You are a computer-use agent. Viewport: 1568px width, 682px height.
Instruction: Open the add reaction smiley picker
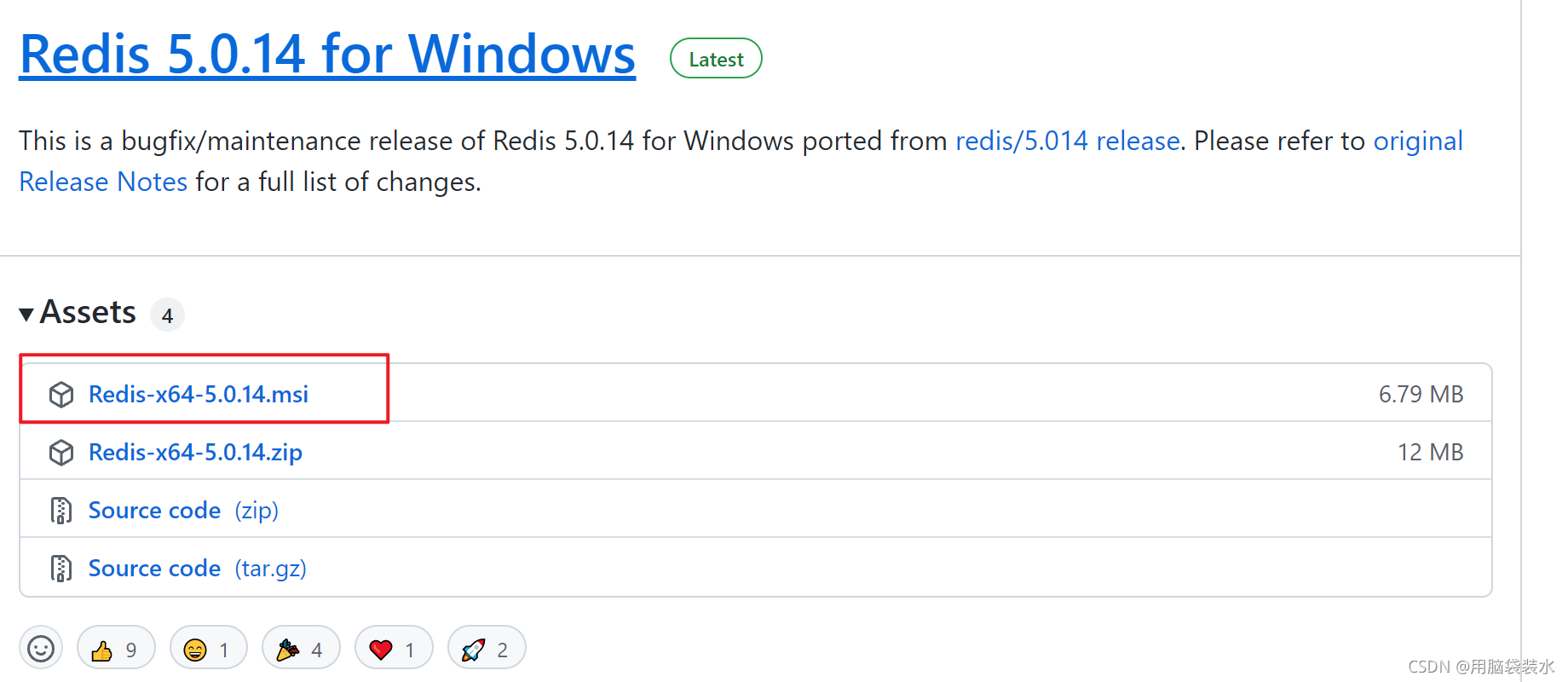[41, 649]
